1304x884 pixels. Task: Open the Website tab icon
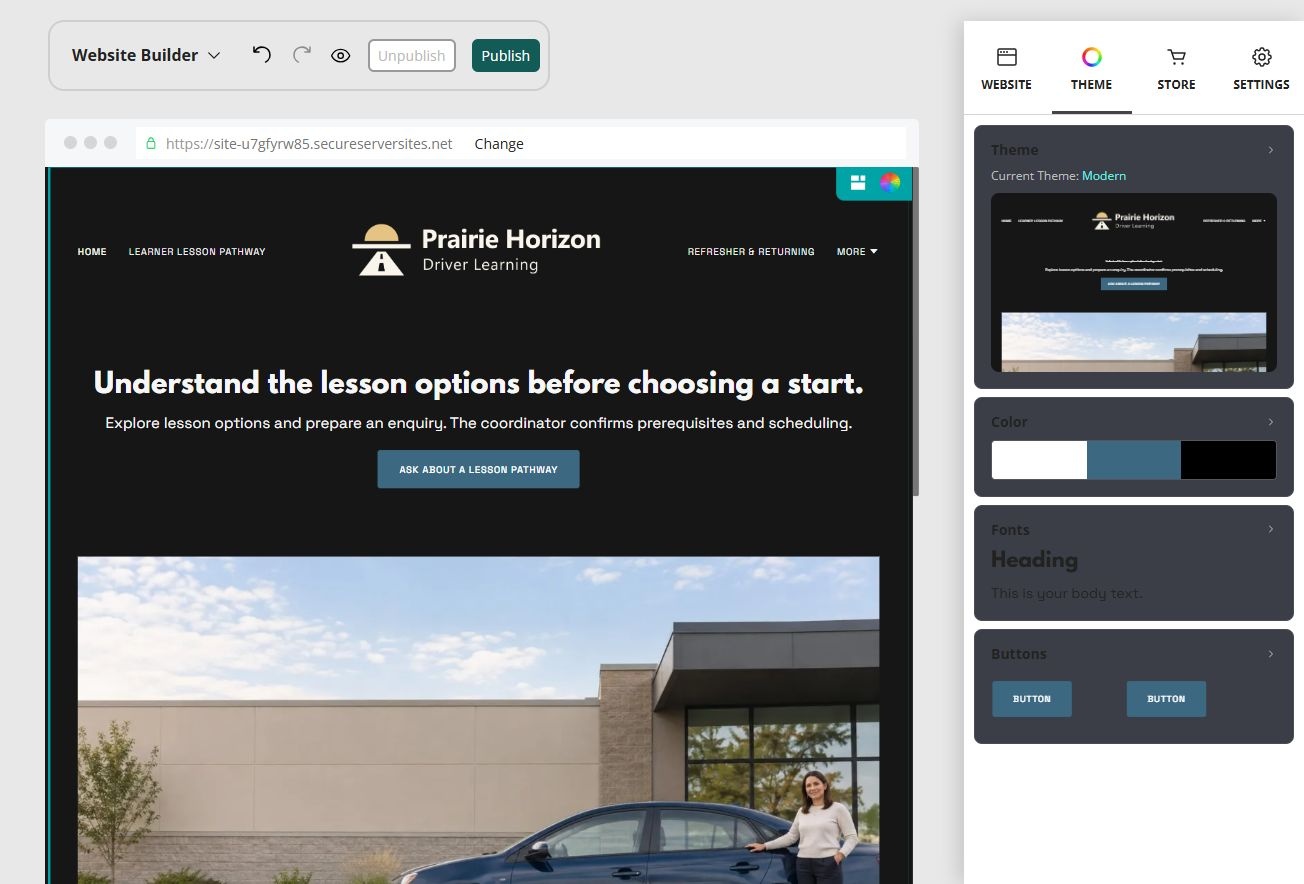tap(1007, 57)
